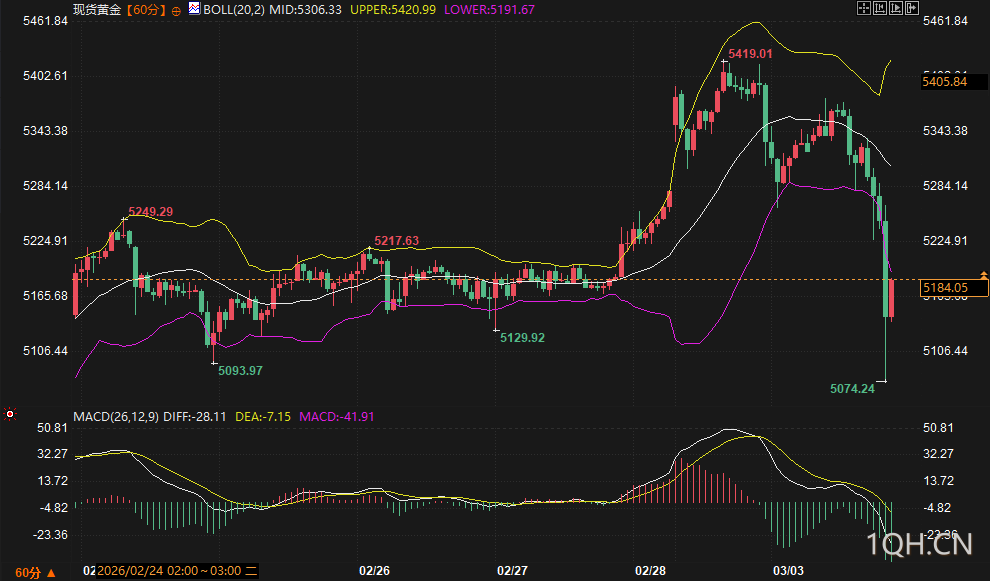This screenshot has height=581, width=990.
Task: Click the crosshair cursor icon in top-right toolbar
Action: 864,8
